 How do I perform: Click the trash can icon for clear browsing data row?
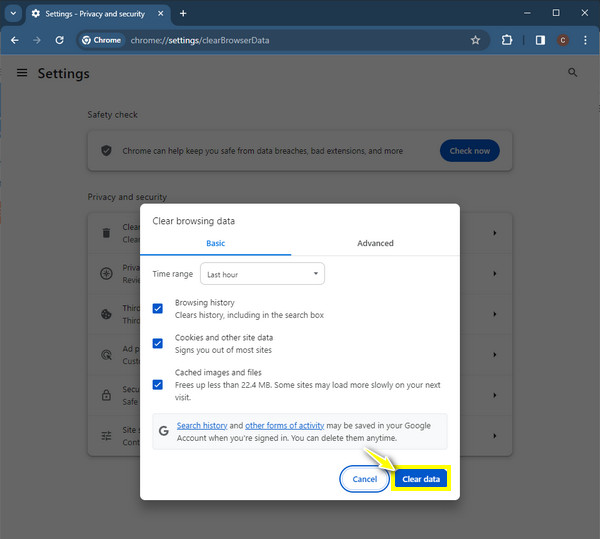106,233
